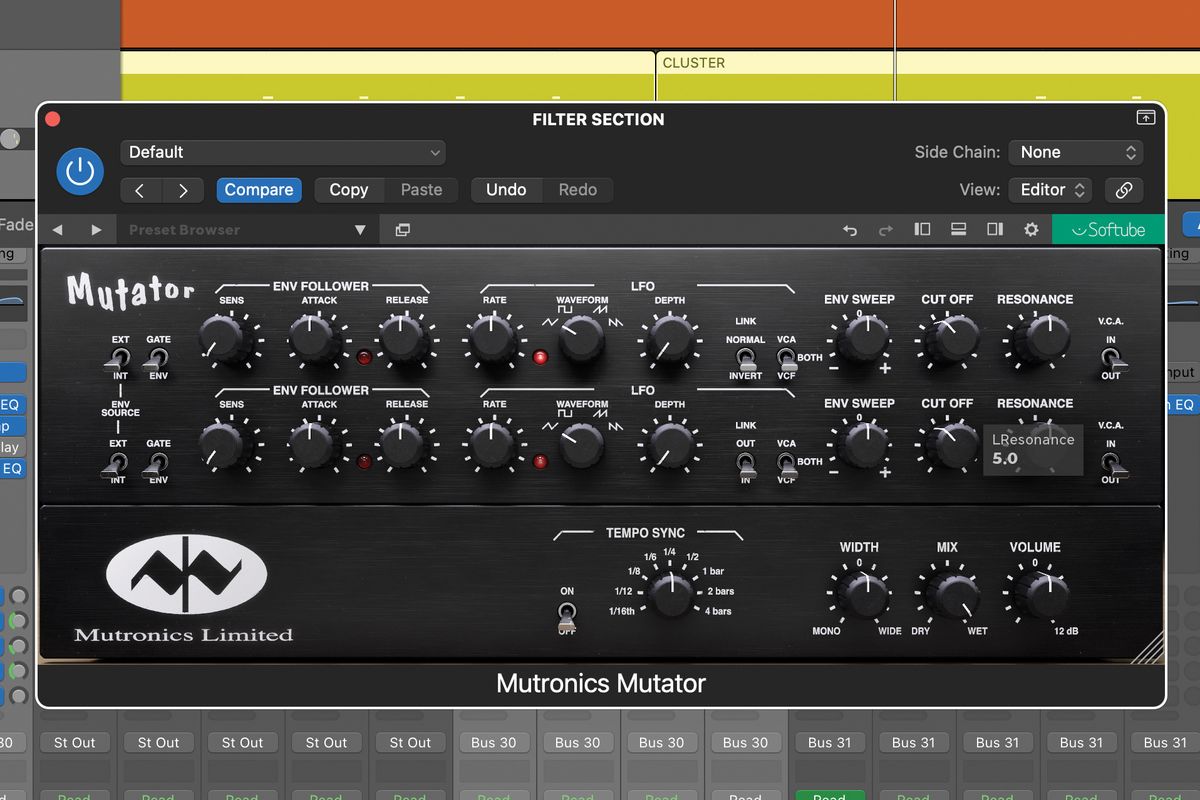1200x800 pixels.
Task: Click the undo arrow in the Softube toolbar
Action: (x=850, y=229)
